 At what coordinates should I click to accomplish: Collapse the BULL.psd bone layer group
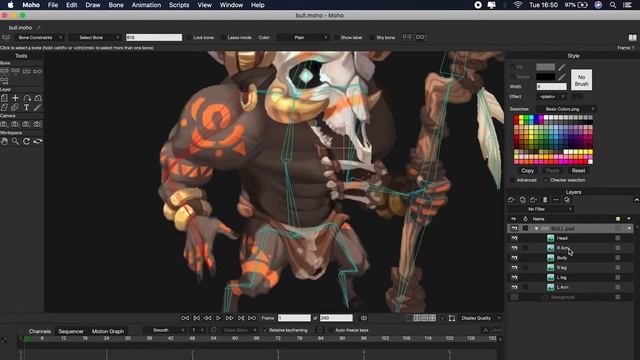[536, 229]
